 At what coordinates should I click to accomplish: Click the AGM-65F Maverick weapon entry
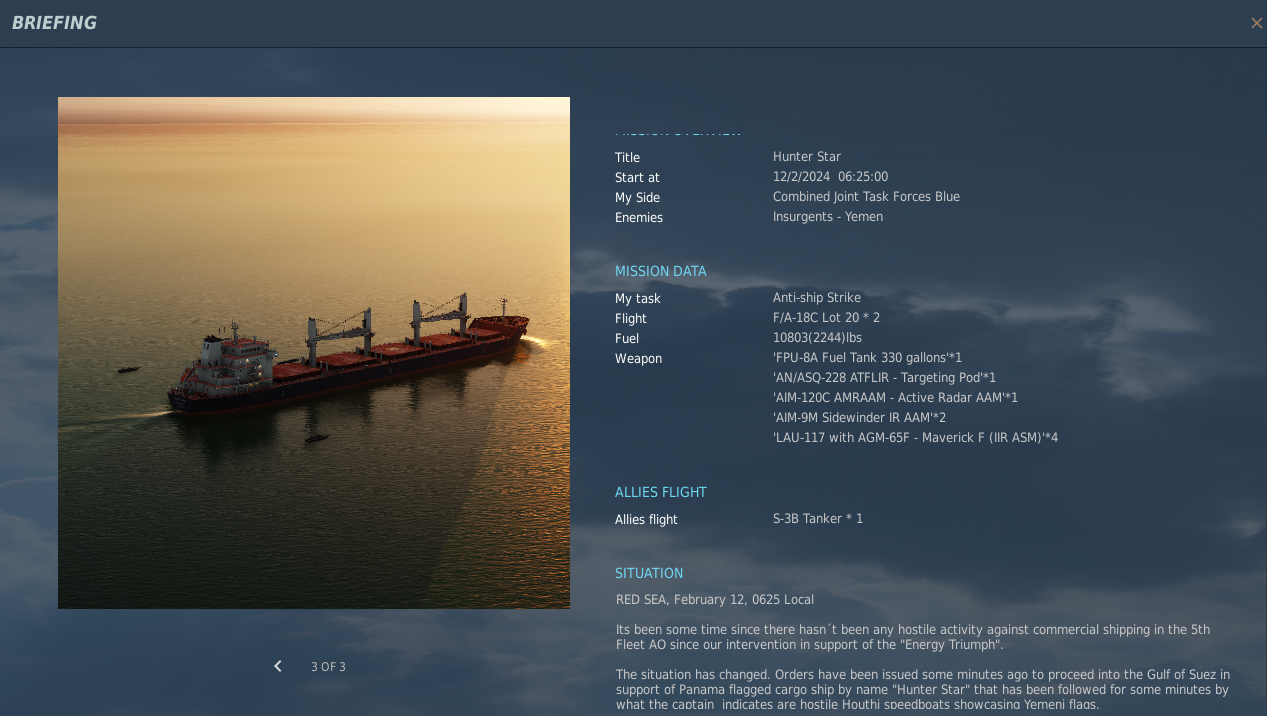pyautogui.click(x=915, y=438)
